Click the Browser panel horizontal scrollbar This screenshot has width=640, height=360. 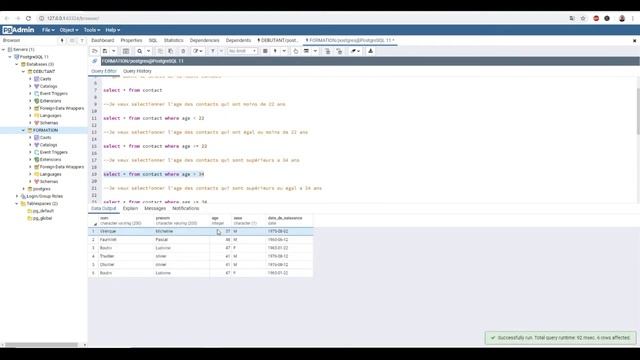coord(41,345)
